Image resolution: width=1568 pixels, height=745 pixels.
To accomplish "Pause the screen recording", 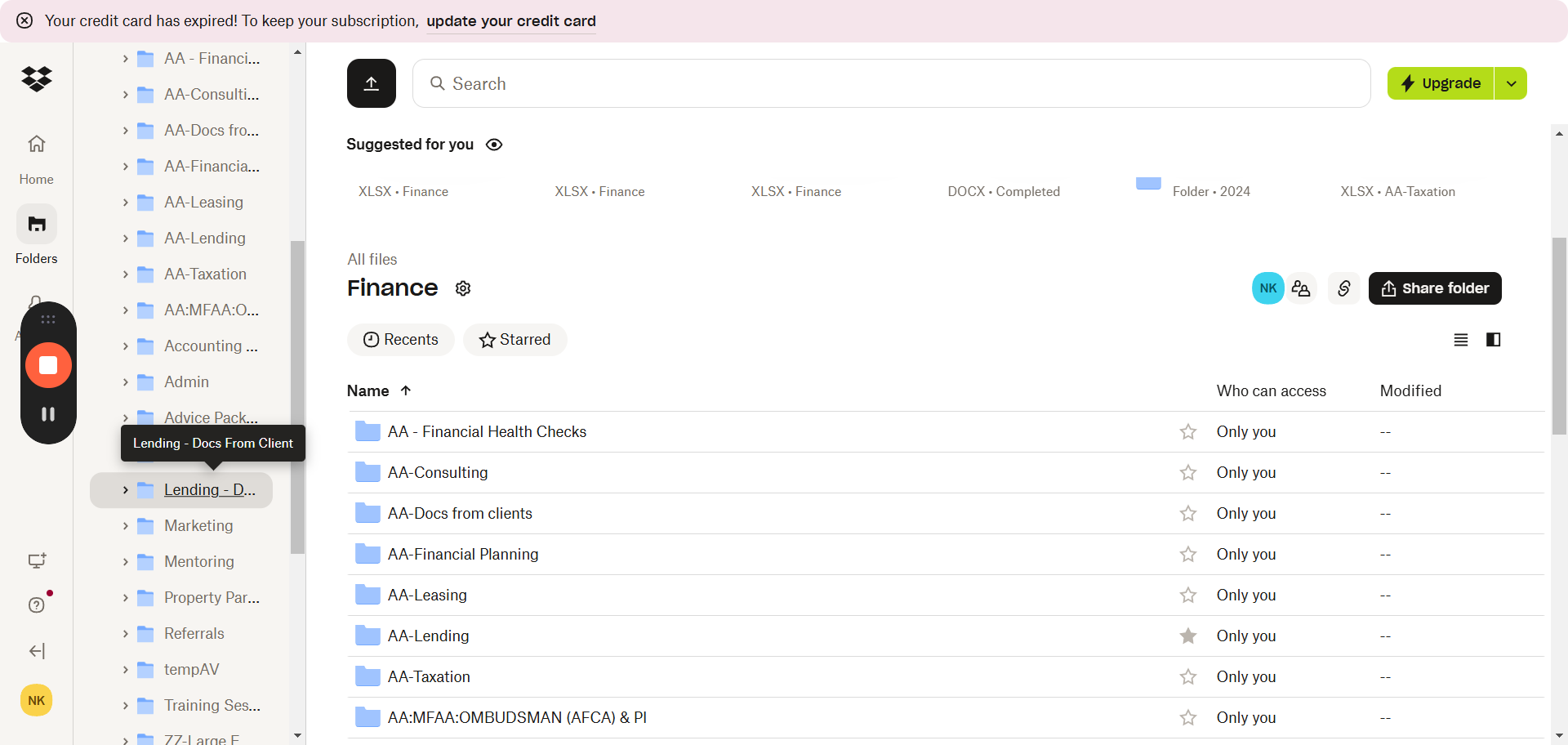I will point(48,414).
